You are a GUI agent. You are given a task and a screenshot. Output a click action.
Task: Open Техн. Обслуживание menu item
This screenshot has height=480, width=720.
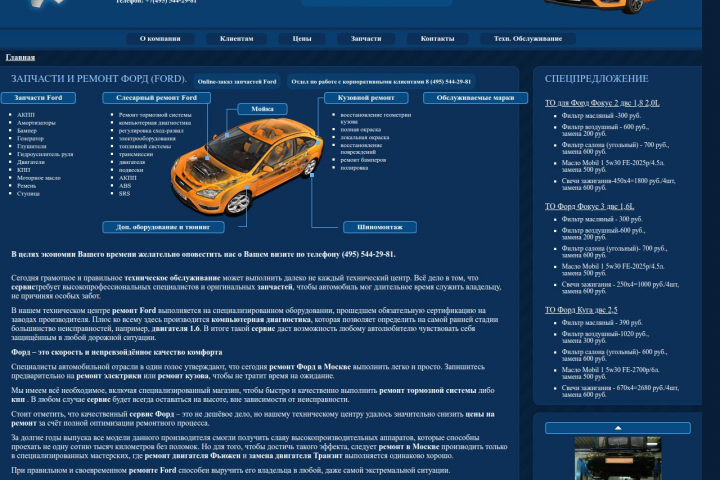click(528, 39)
